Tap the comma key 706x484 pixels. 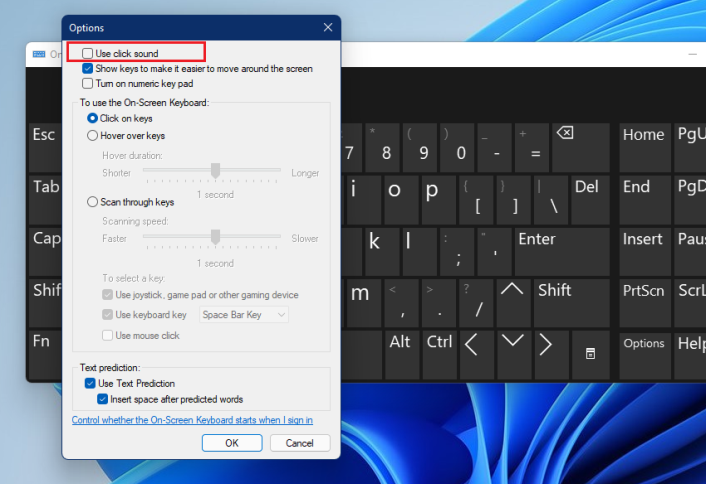point(402,303)
